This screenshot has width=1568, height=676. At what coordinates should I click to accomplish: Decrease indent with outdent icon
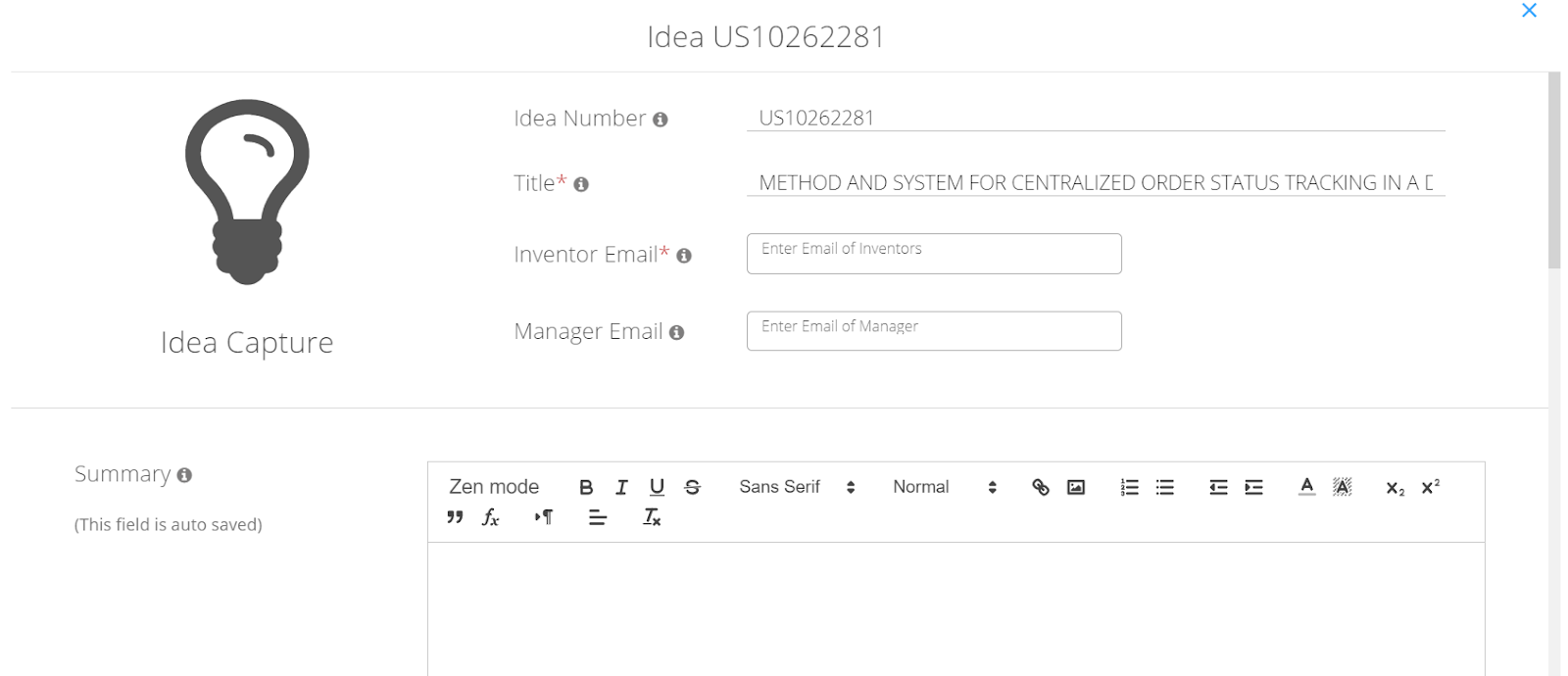1218,487
